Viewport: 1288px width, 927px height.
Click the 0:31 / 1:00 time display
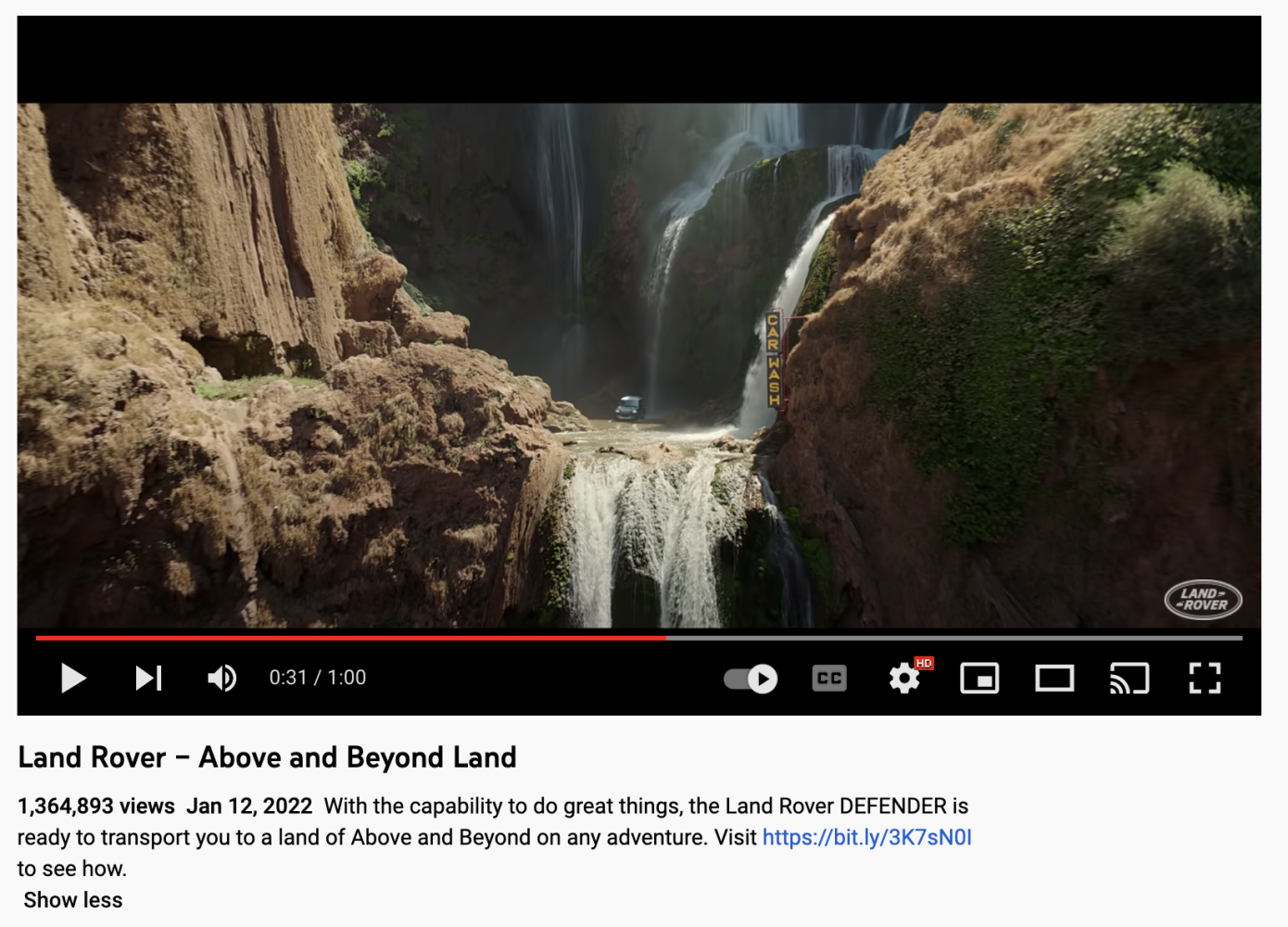coord(318,678)
